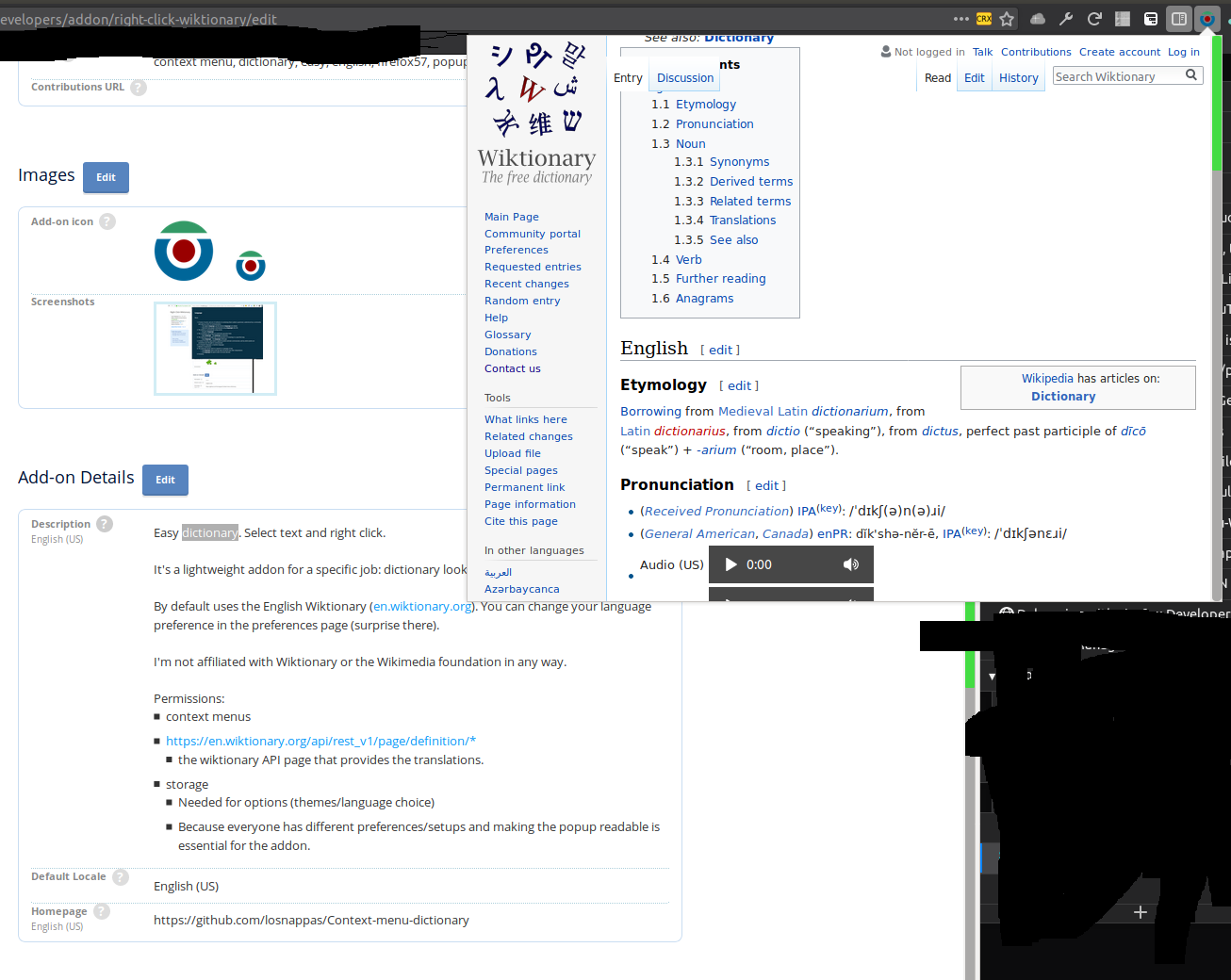Viewport: 1231px width, 980px height.
Task: Jump to 1.3.3 Related terms
Action: [732, 202]
